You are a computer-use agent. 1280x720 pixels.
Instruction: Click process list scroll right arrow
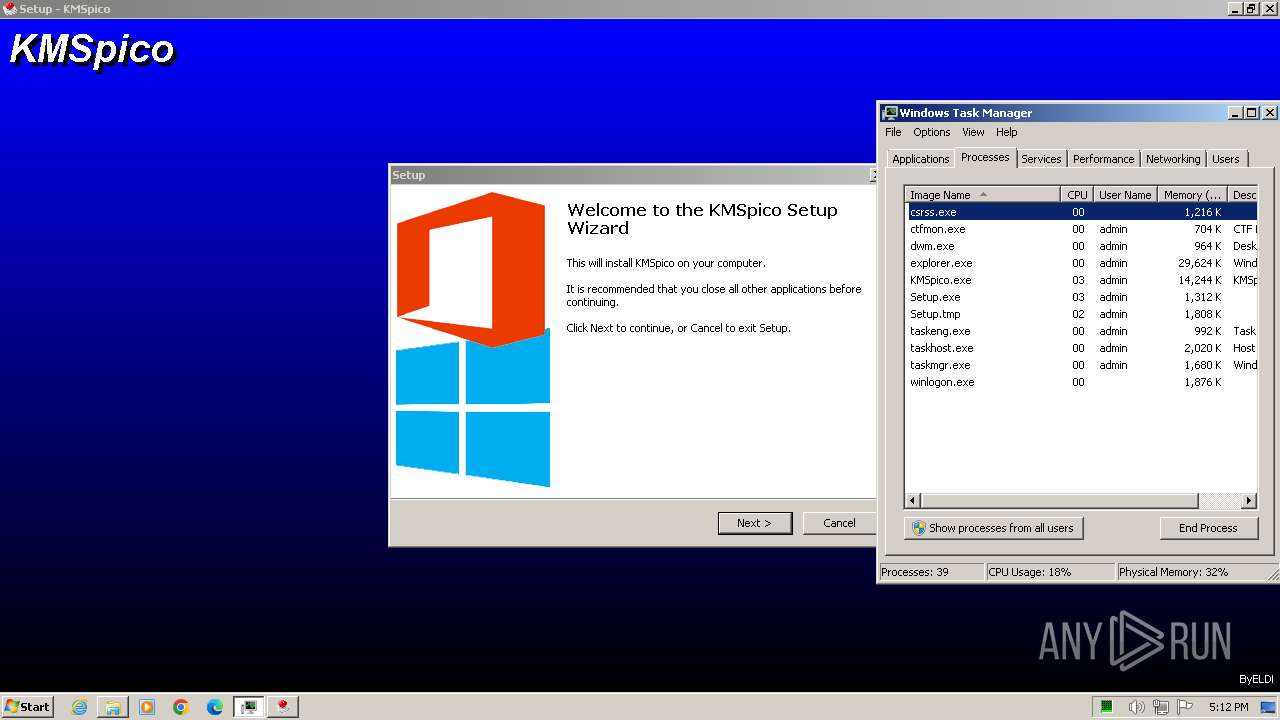click(1249, 500)
